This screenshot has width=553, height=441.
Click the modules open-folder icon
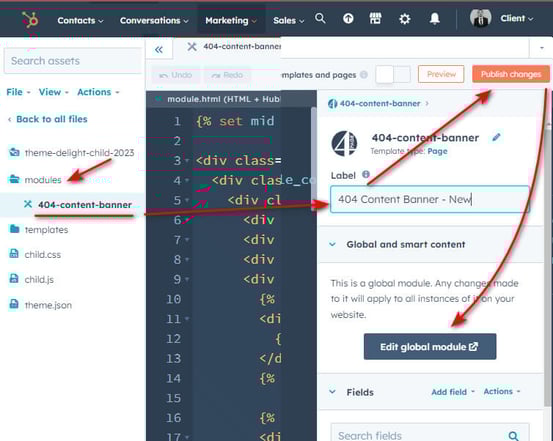14,179
